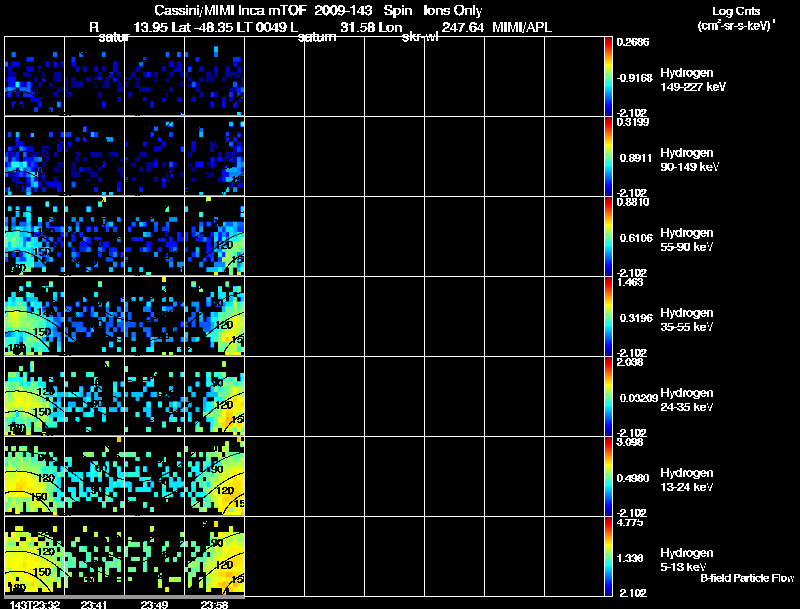Click the 0.2686 colorbar maximum value
The height and width of the screenshot is (609, 800).
[x=633, y=42]
